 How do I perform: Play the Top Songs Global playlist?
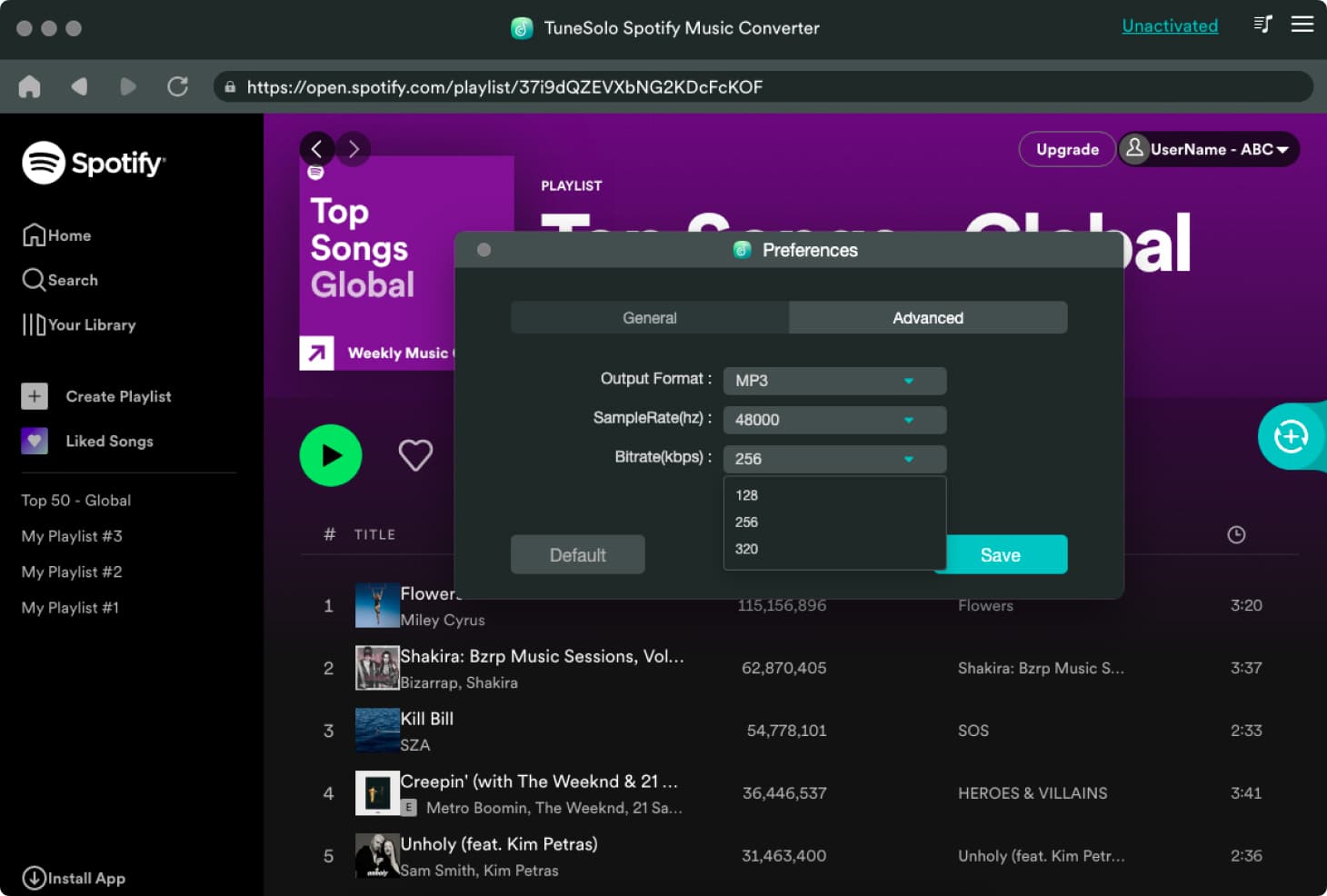click(x=331, y=455)
